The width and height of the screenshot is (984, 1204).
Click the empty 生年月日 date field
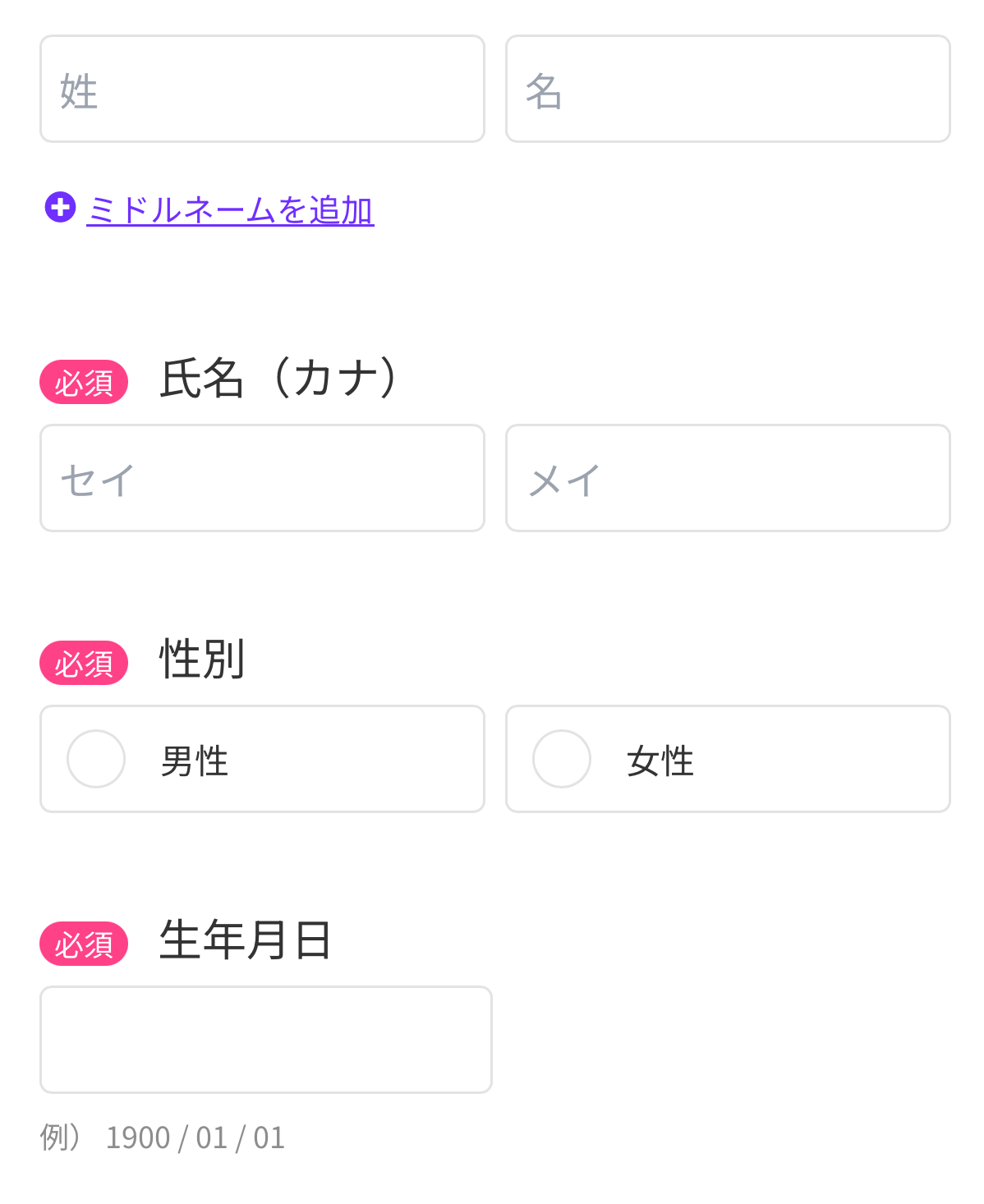(x=266, y=1040)
